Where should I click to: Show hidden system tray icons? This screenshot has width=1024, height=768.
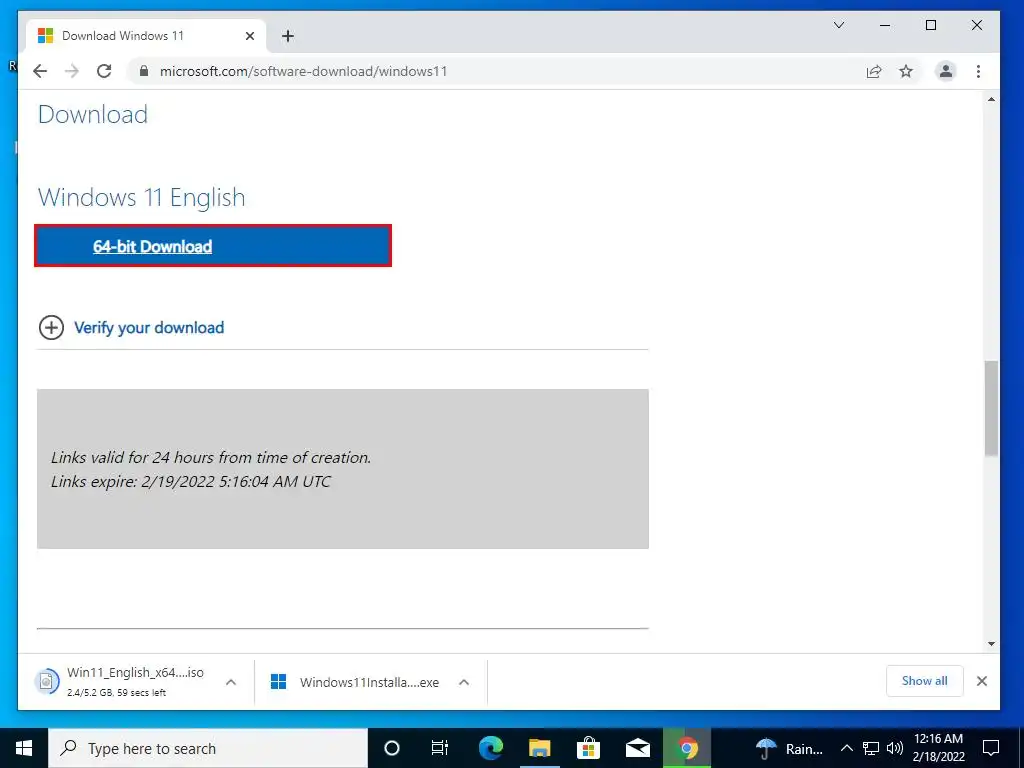(x=846, y=748)
